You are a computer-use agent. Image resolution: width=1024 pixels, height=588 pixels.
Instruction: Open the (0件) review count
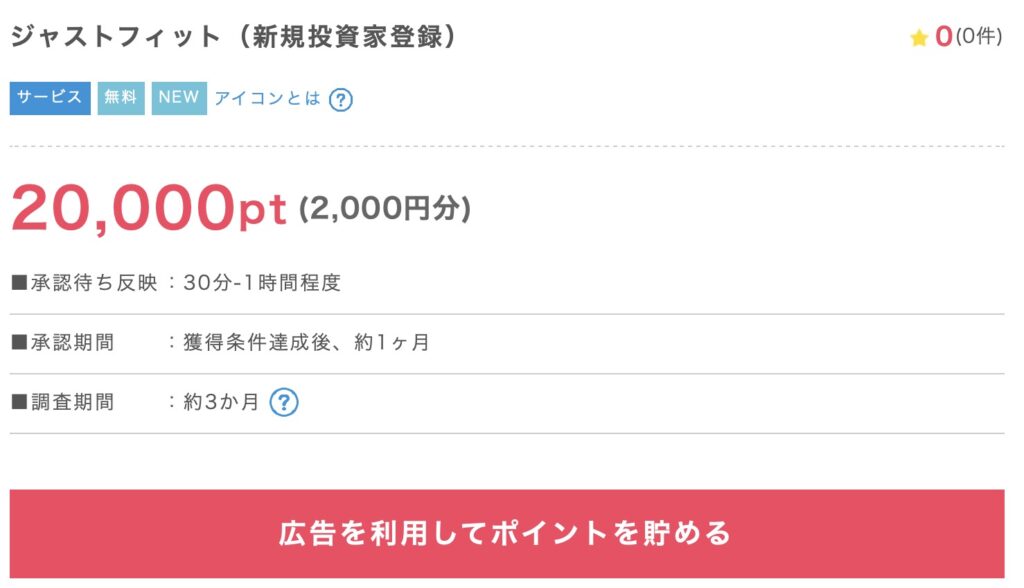pyautogui.click(x=978, y=37)
